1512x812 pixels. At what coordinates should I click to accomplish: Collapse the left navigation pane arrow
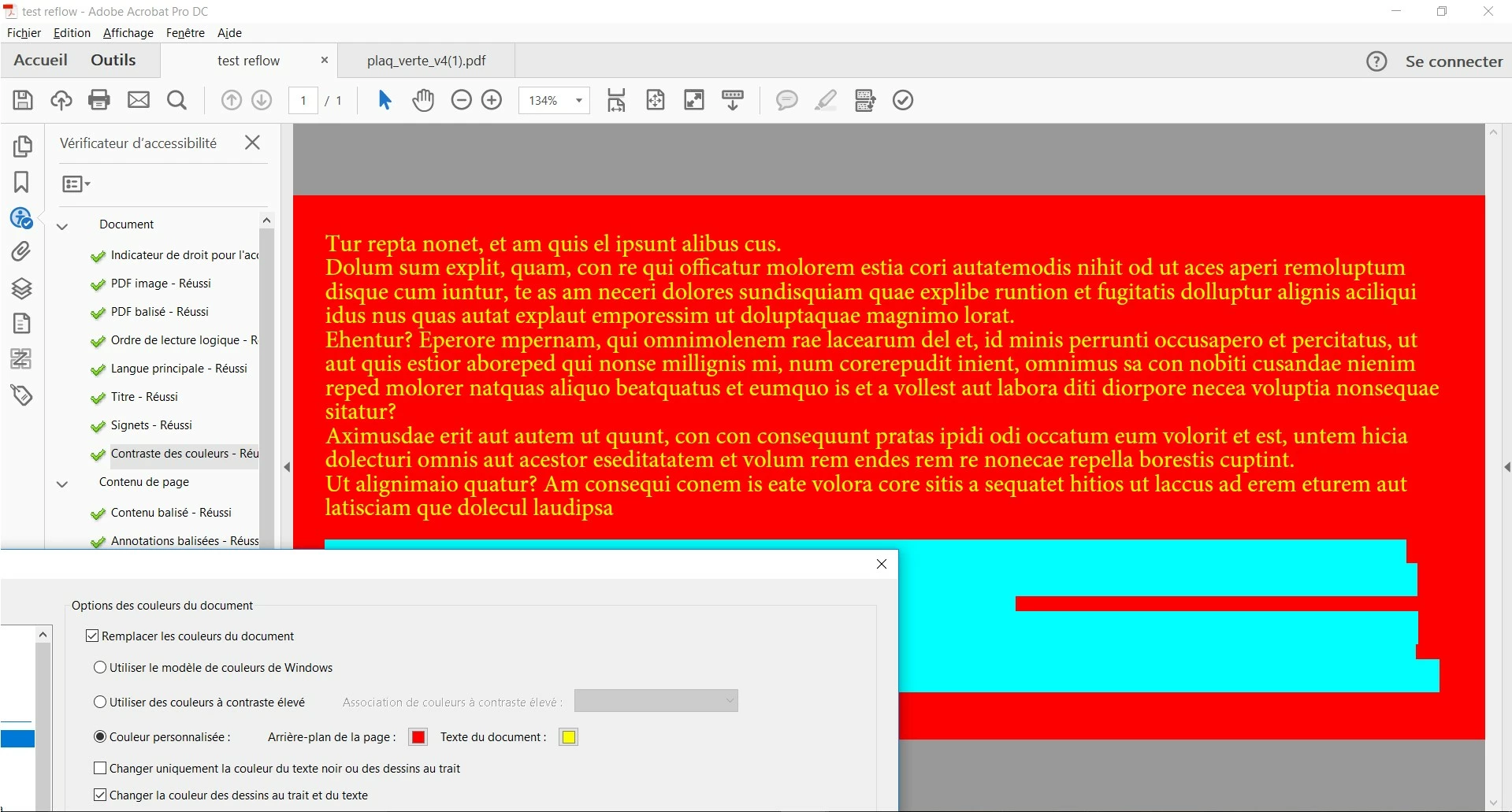(287, 467)
